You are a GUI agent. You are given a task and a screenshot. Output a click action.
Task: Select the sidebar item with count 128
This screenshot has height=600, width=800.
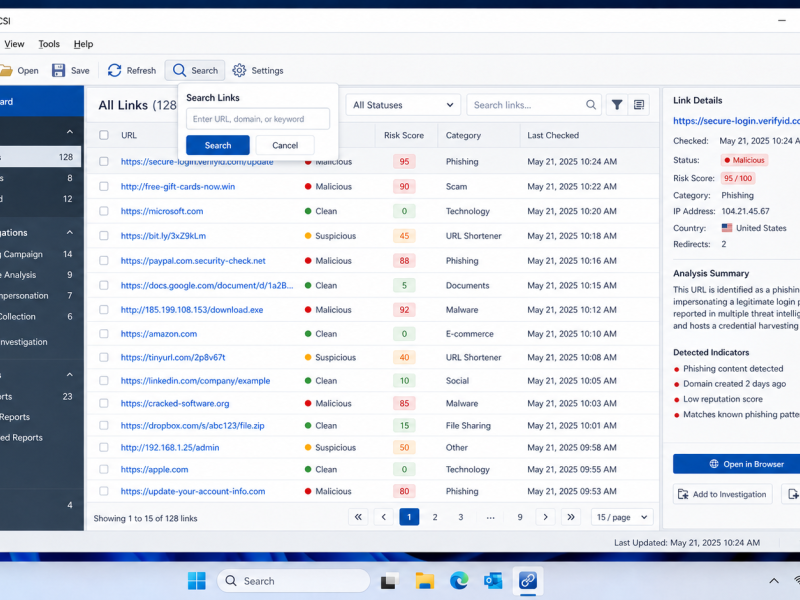point(40,157)
